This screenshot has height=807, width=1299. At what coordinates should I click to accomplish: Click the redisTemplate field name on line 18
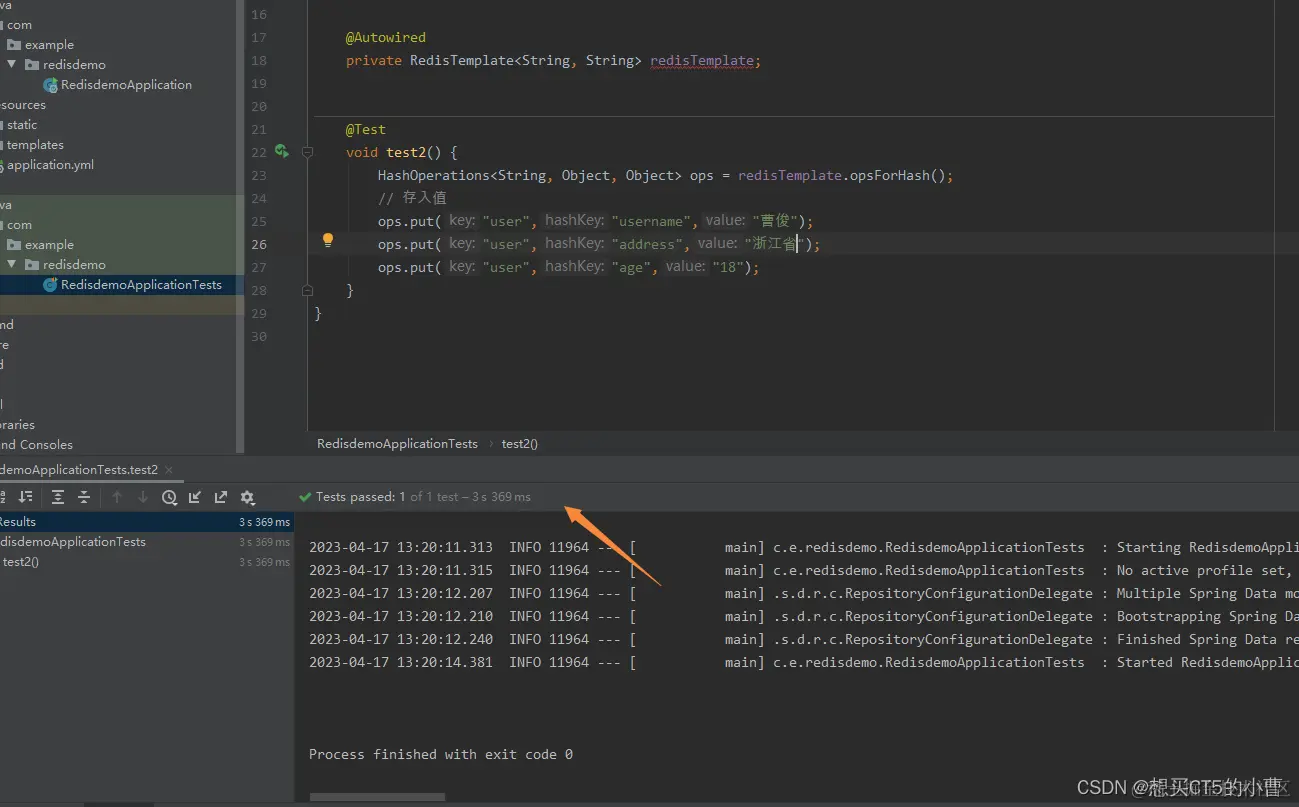[701, 61]
